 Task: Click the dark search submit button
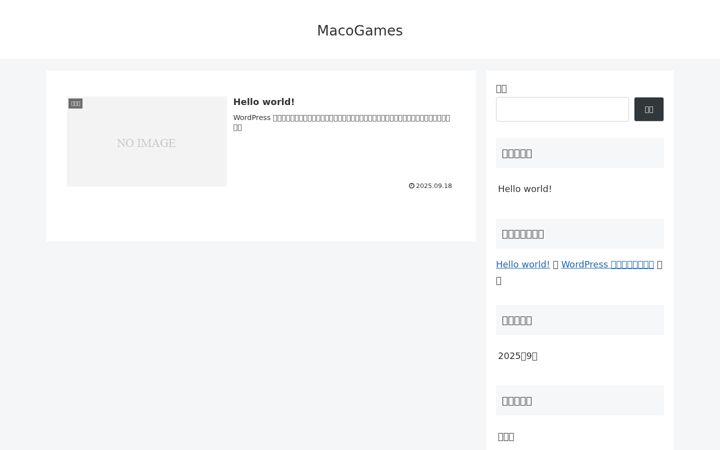[x=648, y=109]
